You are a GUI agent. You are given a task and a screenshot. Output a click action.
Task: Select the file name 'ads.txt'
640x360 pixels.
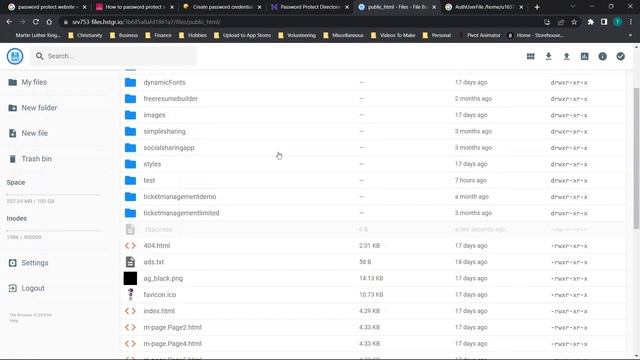(x=153, y=262)
